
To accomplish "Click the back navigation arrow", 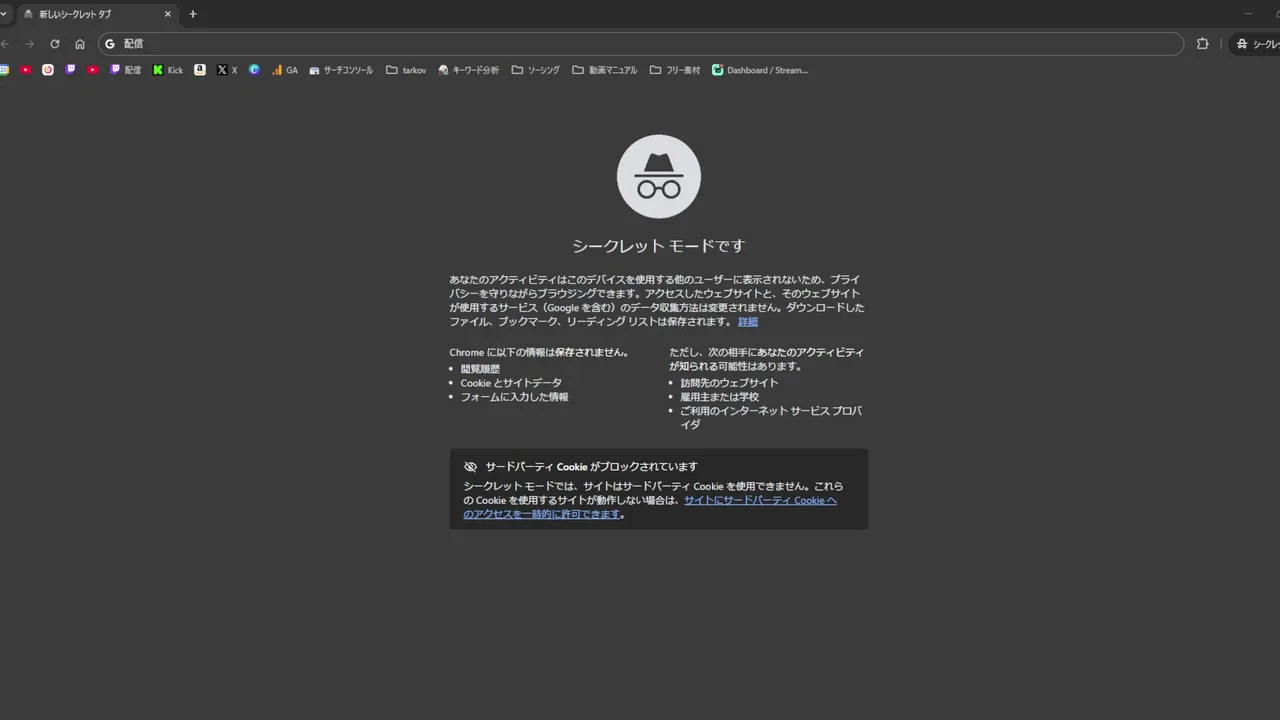I will pyautogui.click(x=5, y=44).
